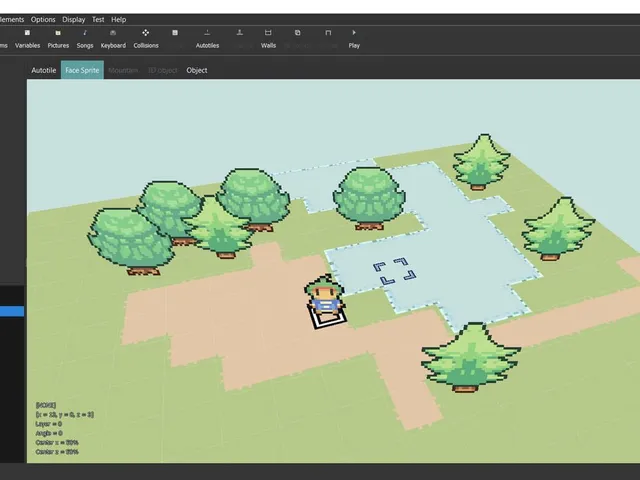Switch to the Object tab
Screen dimensions: 640x480
pyautogui.click(x=197, y=70)
